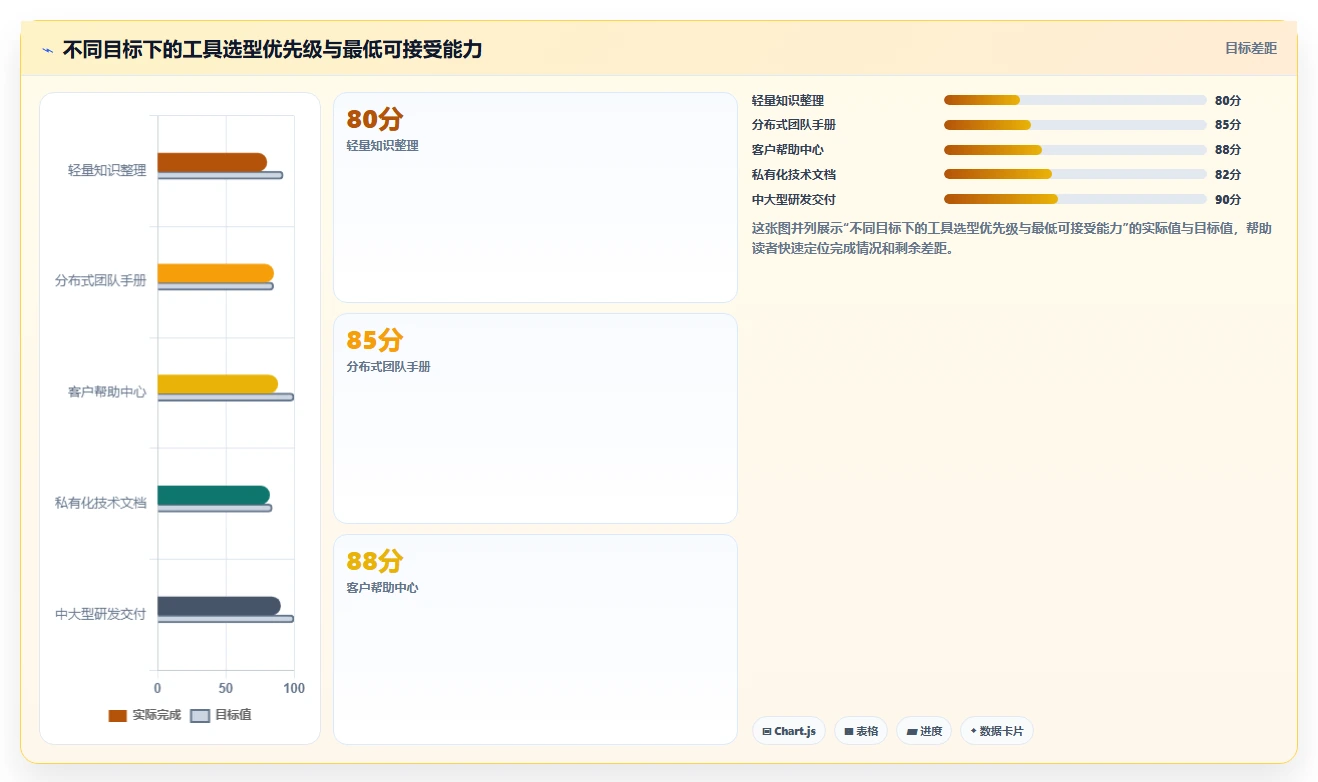Click the 82分 progress score
Image resolution: width=1318 pixels, height=782 pixels.
point(1228,174)
